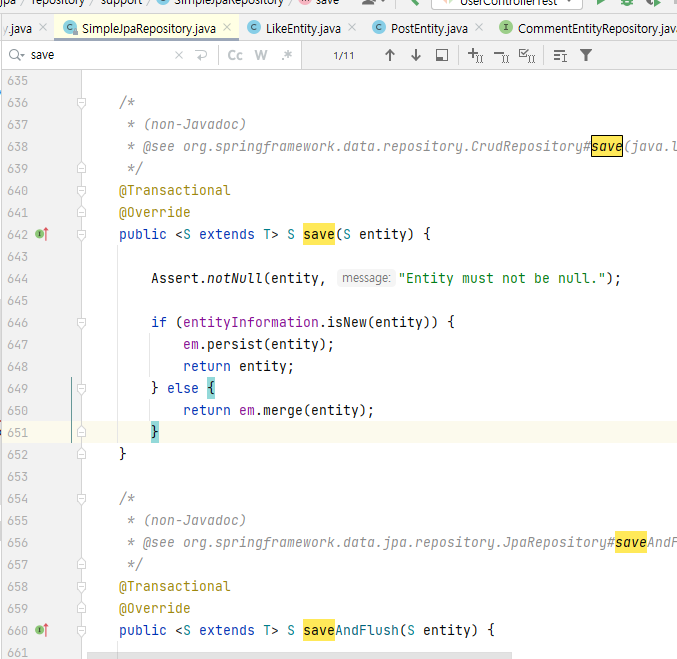
Task: Click the overridden method gutter icon at line 642
Action: (41, 234)
